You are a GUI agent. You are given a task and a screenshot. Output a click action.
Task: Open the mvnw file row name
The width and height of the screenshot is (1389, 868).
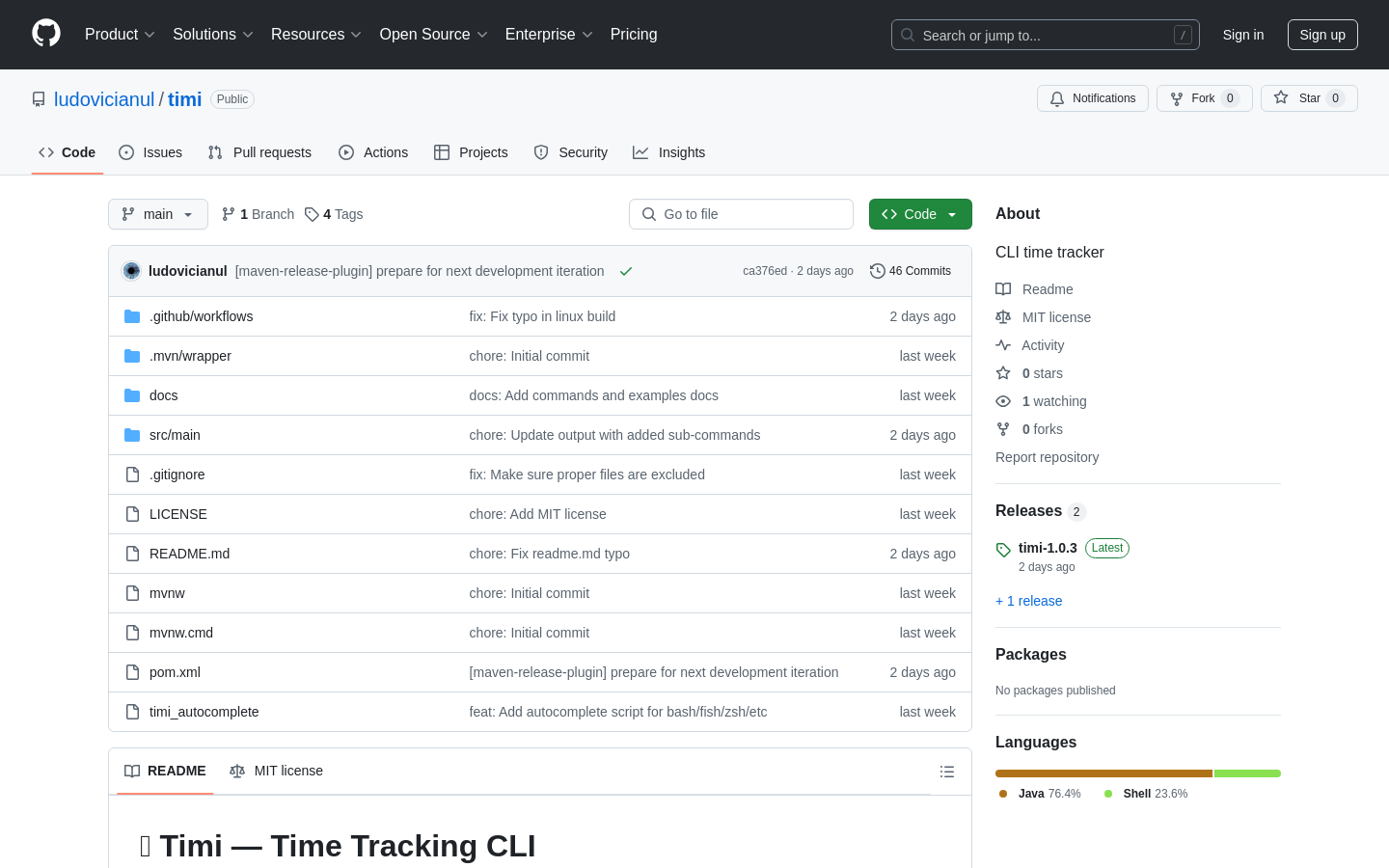click(167, 593)
